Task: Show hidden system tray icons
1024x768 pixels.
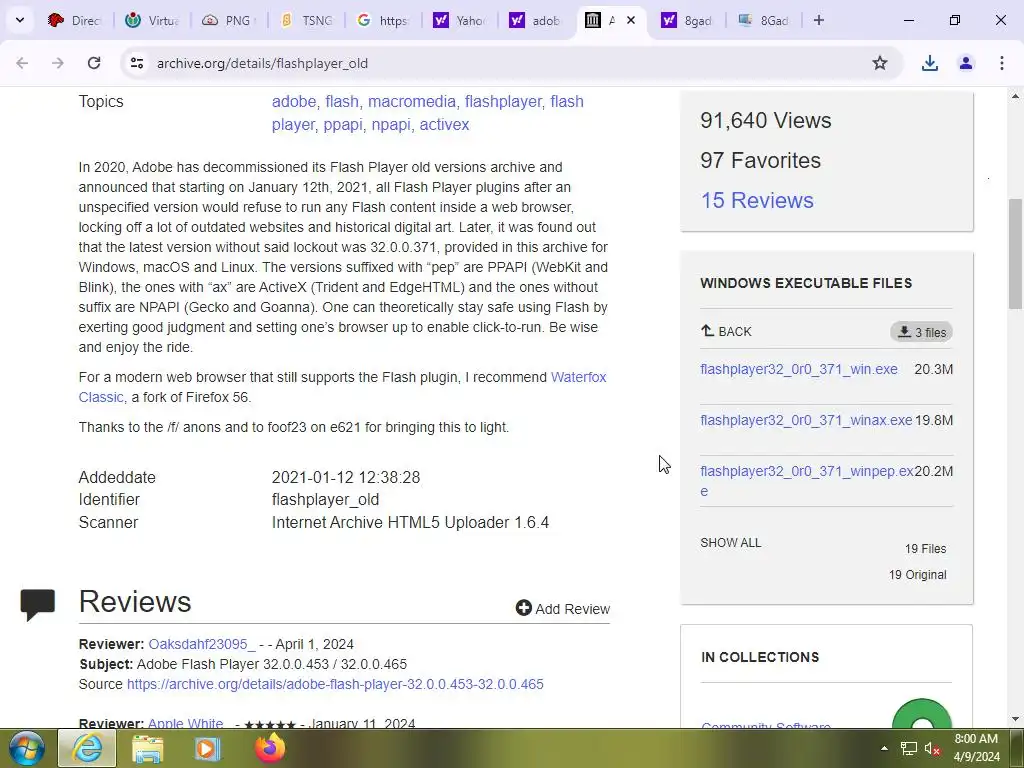Action: pyautogui.click(x=884, y=748)
